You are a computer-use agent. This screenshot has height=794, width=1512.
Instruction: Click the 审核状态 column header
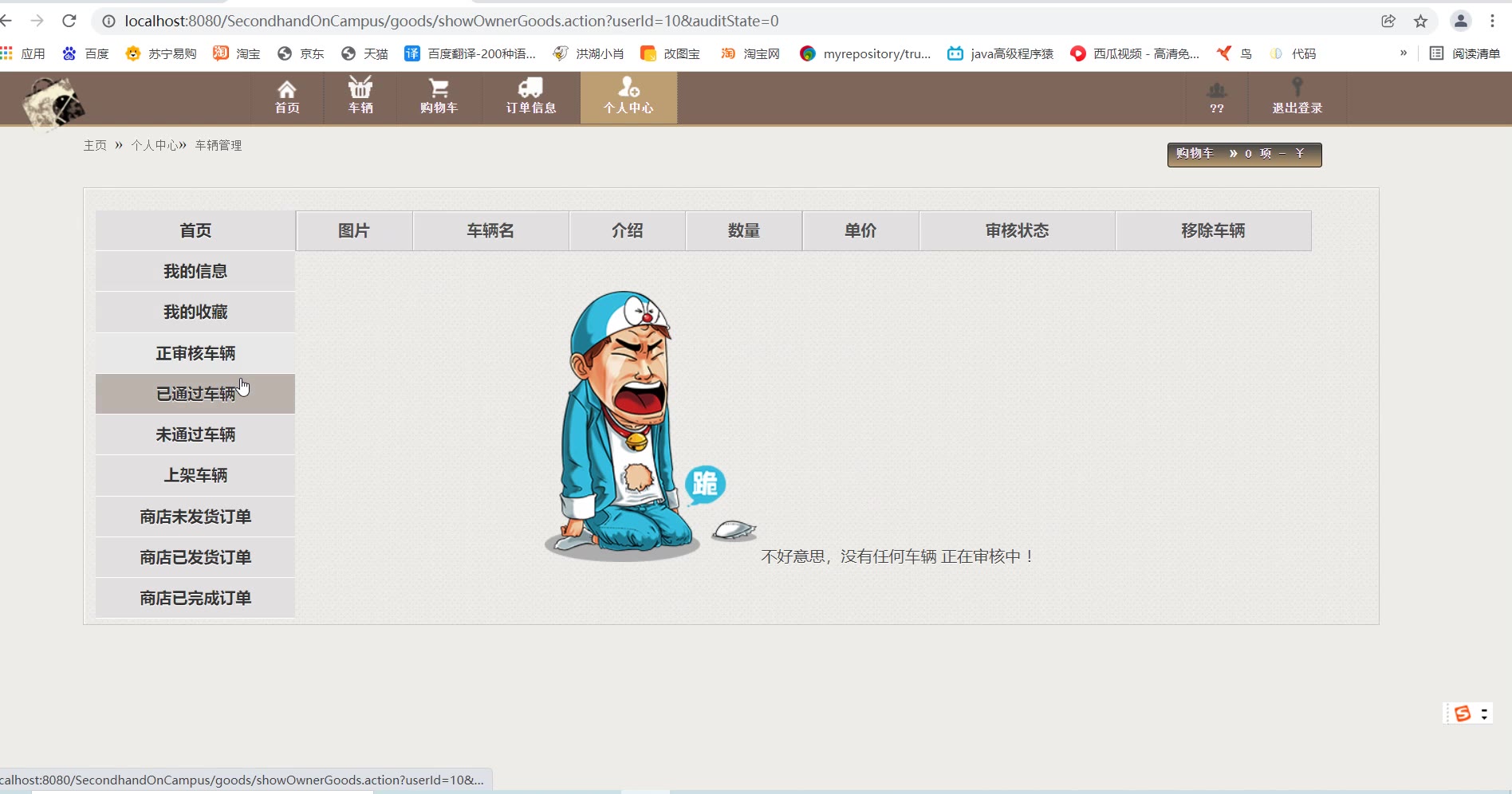[1017, 230]
